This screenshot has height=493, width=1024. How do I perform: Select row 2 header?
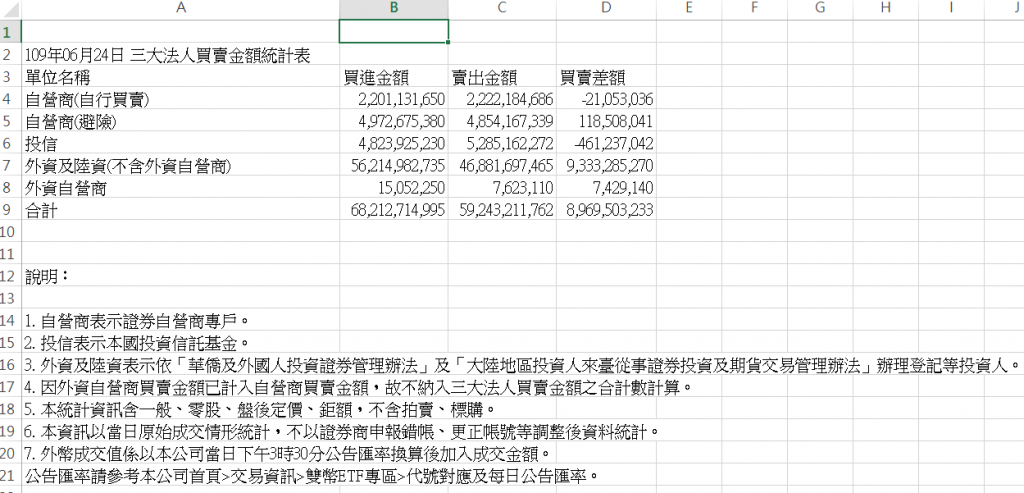coord(10,55)
